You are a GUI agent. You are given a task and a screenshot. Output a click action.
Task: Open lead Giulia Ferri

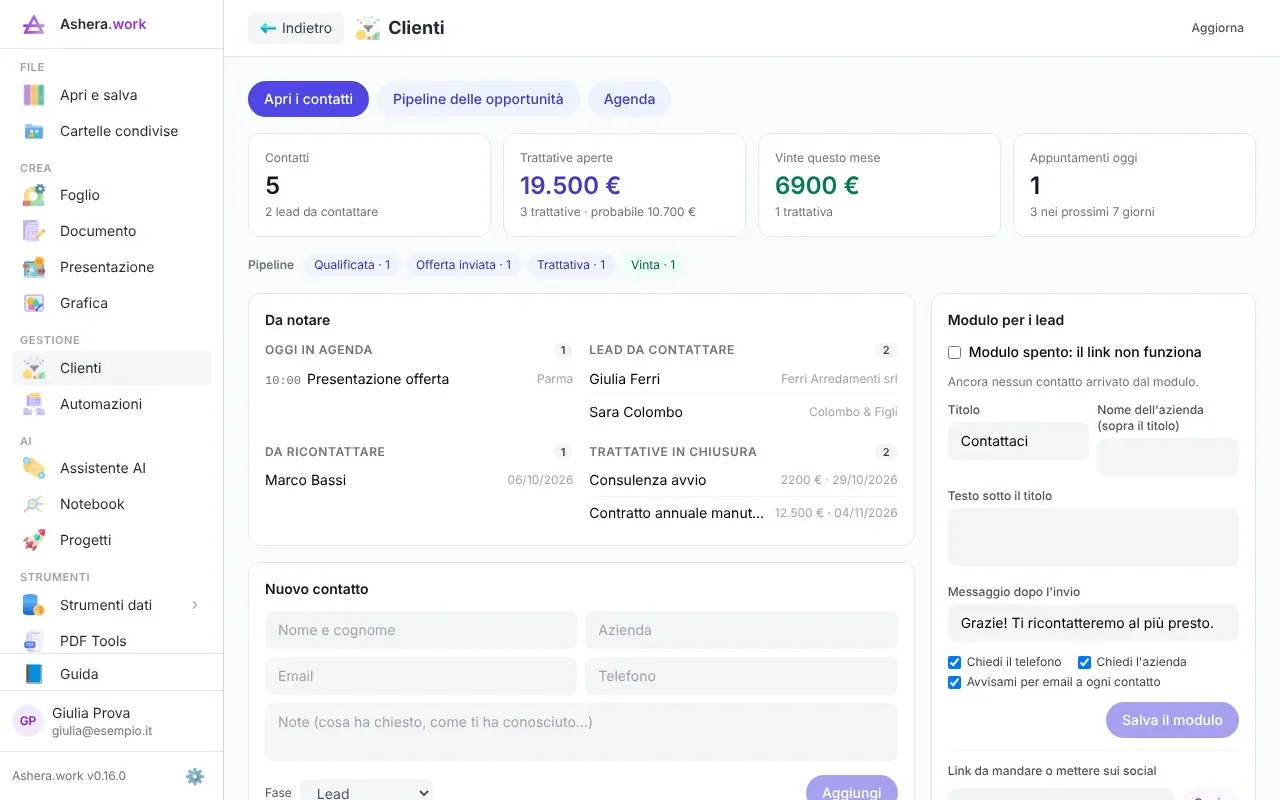click(x=743, y=379)
